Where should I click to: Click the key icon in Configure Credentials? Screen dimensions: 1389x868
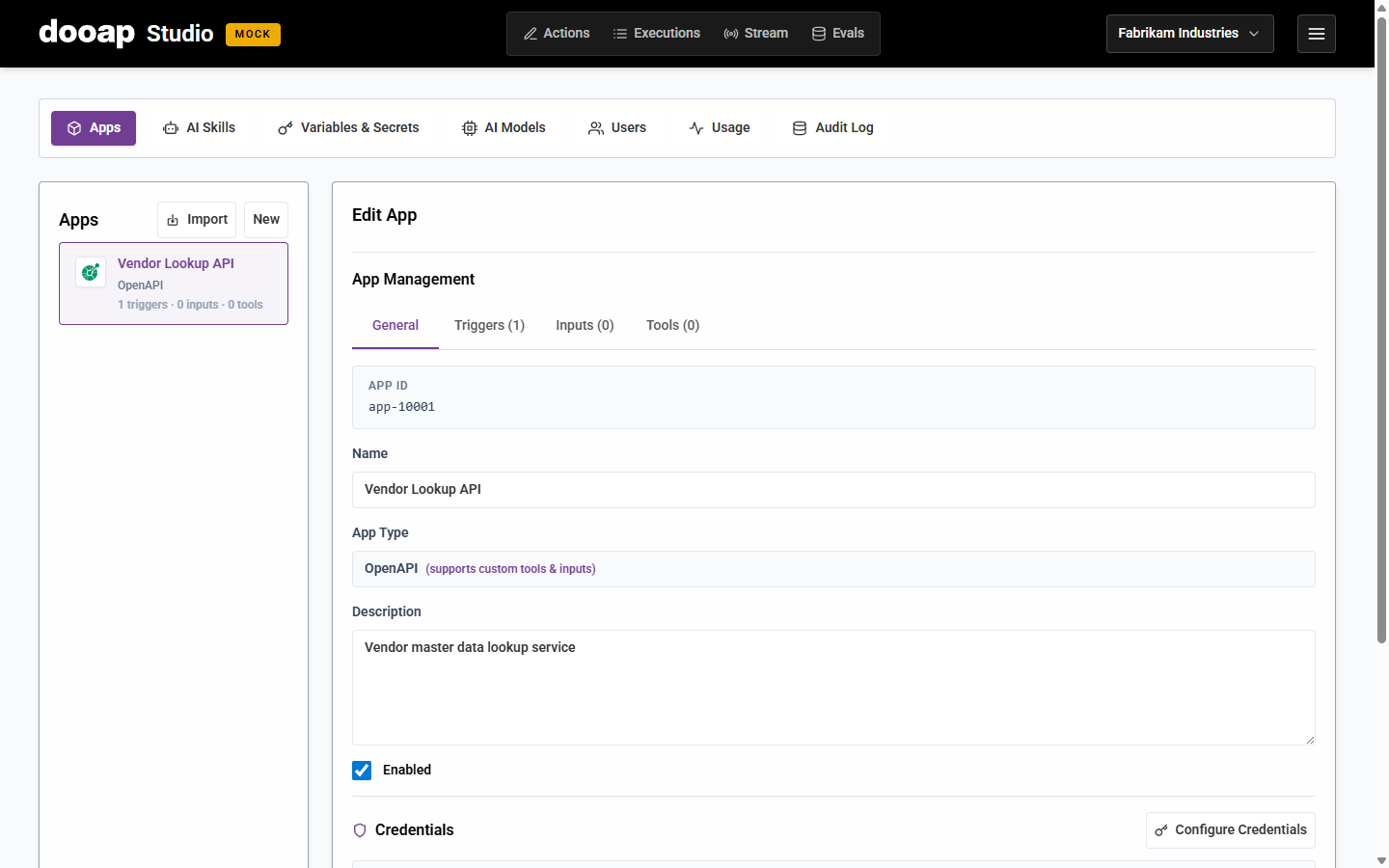1161,830
